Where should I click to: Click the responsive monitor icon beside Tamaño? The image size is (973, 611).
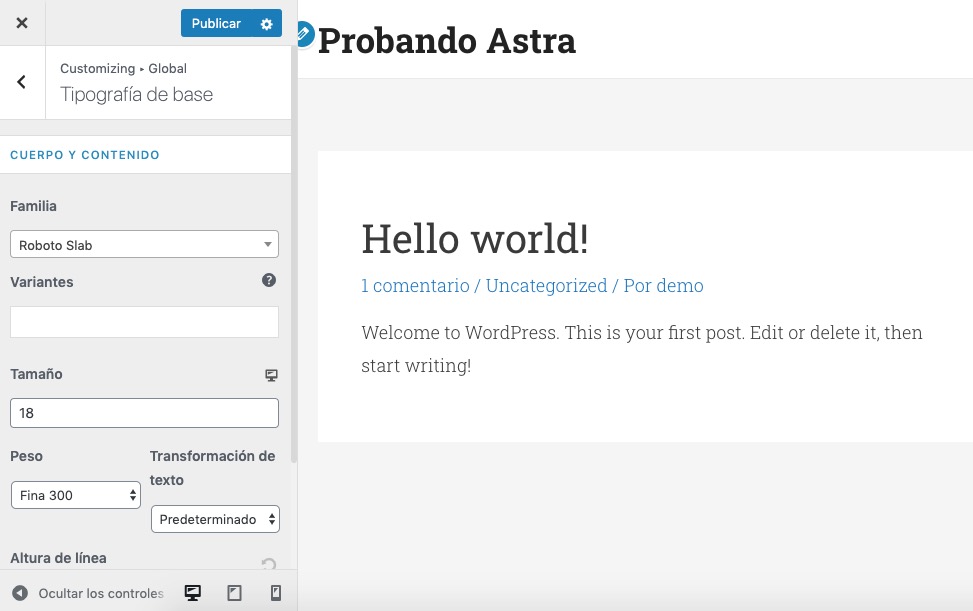point(271,374)
